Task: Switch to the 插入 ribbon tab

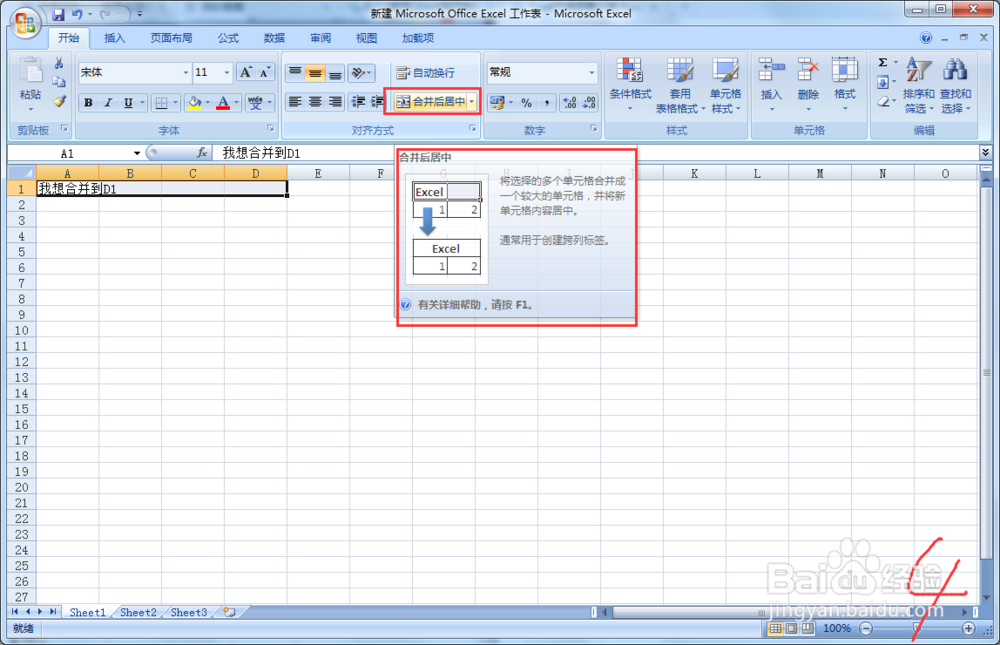Action: click(x=114, y=38)
